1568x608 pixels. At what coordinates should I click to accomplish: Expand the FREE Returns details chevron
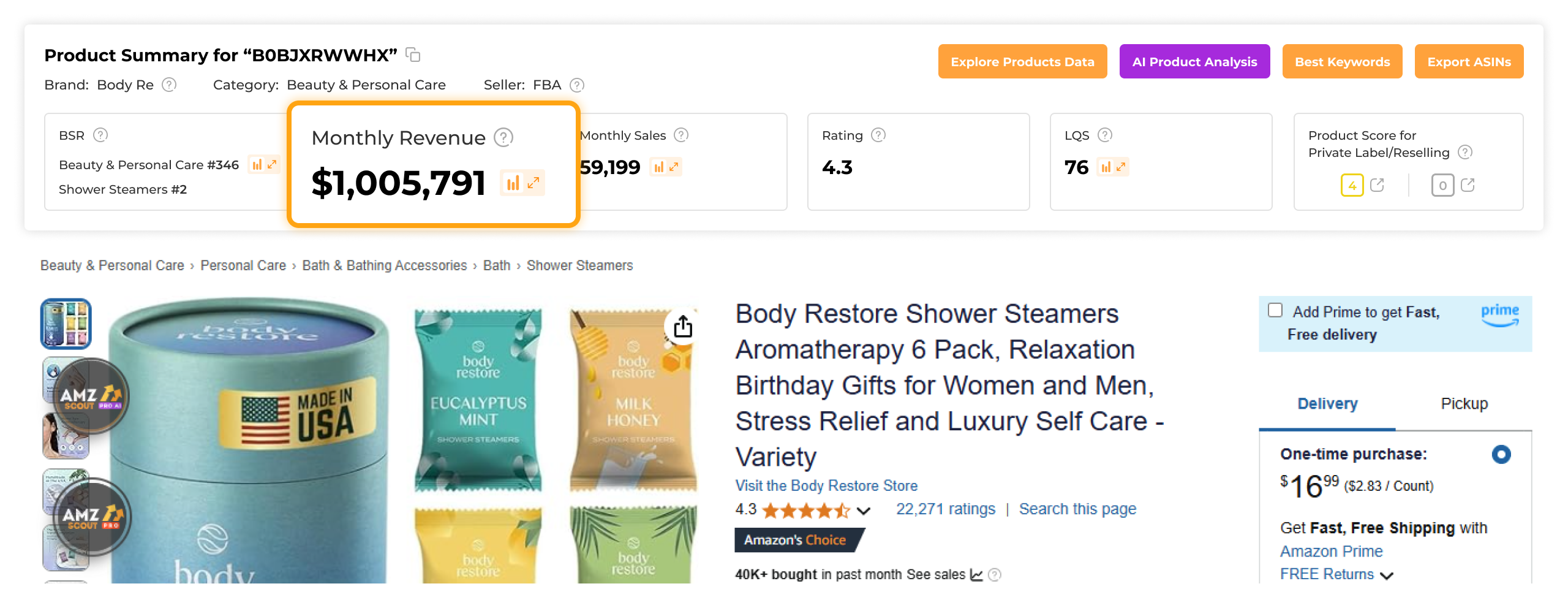click(x=1388, y=575)
